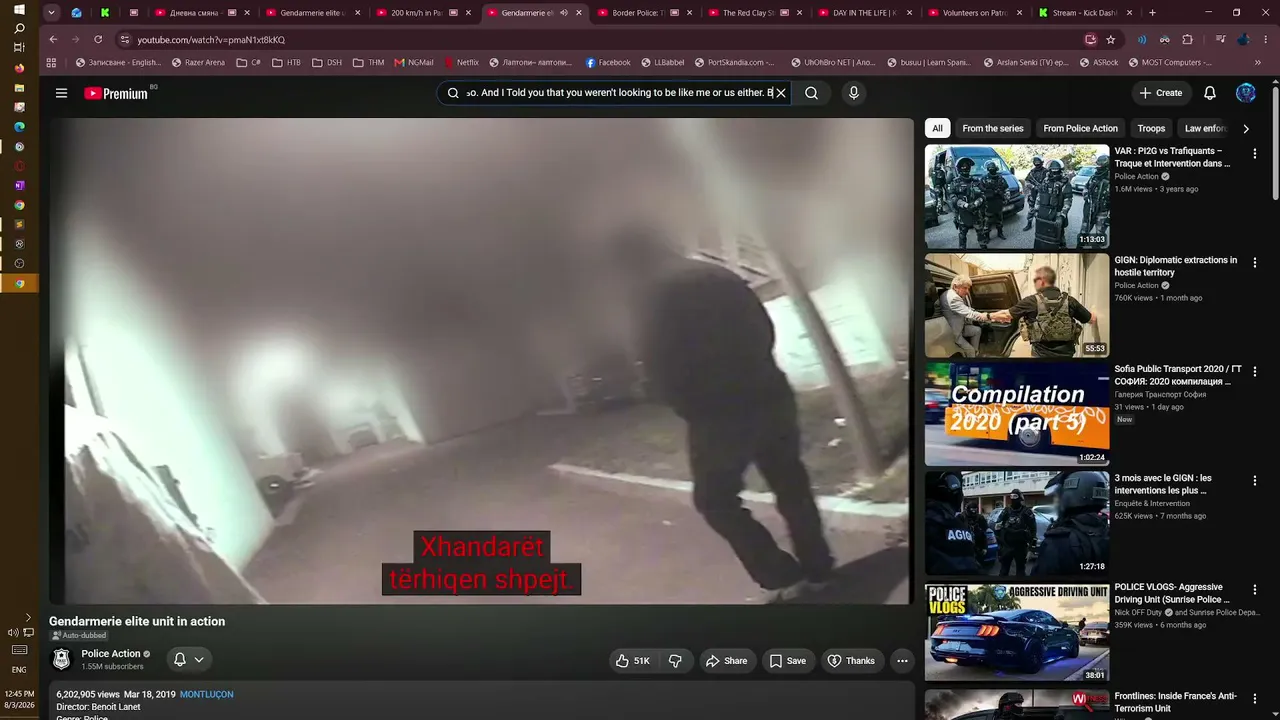Open options for GIGN Diplomatic extractions video
The image size is (1280, 720).
pos(1255,263)
